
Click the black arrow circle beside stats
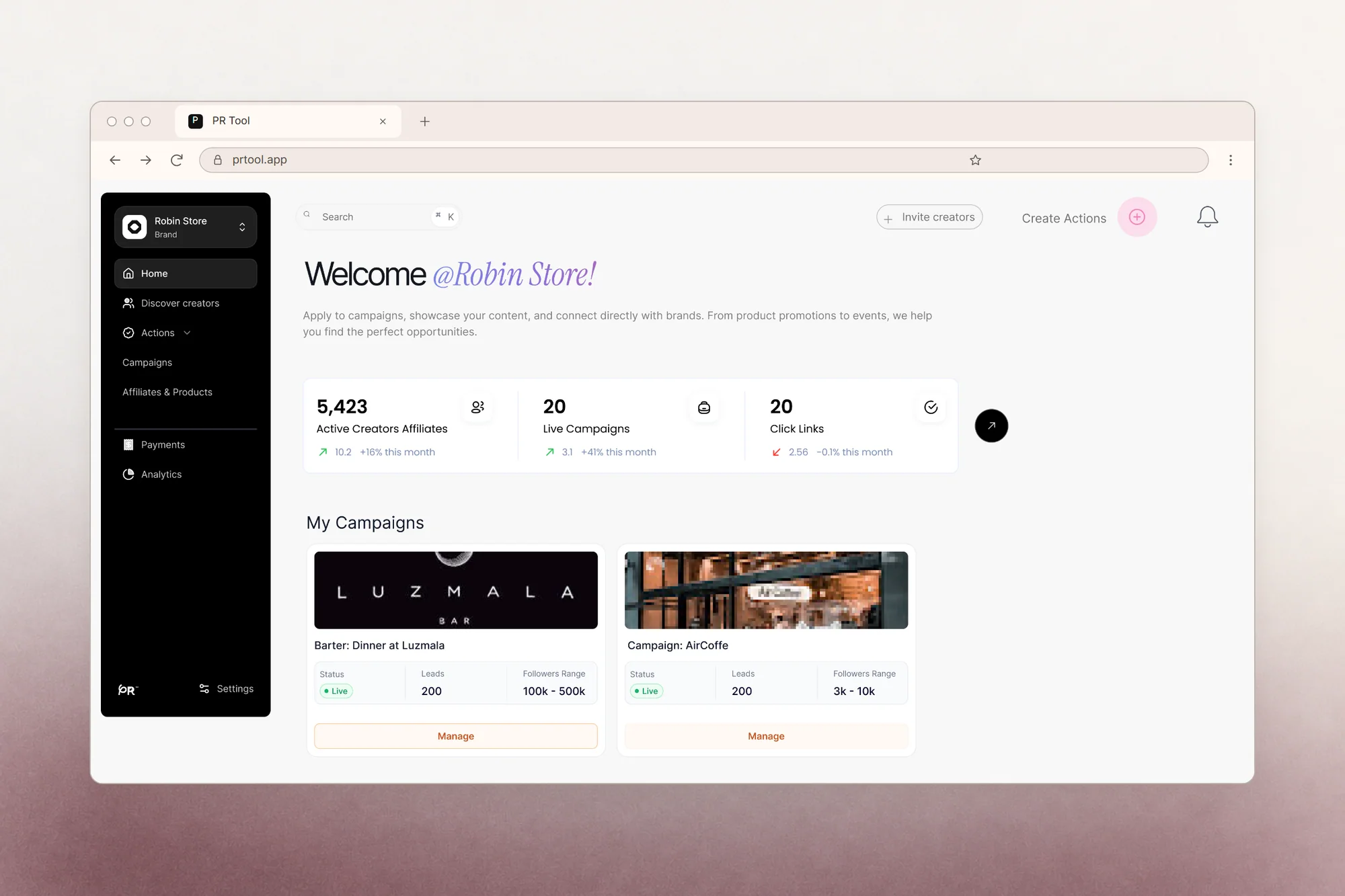pos(991,425)
